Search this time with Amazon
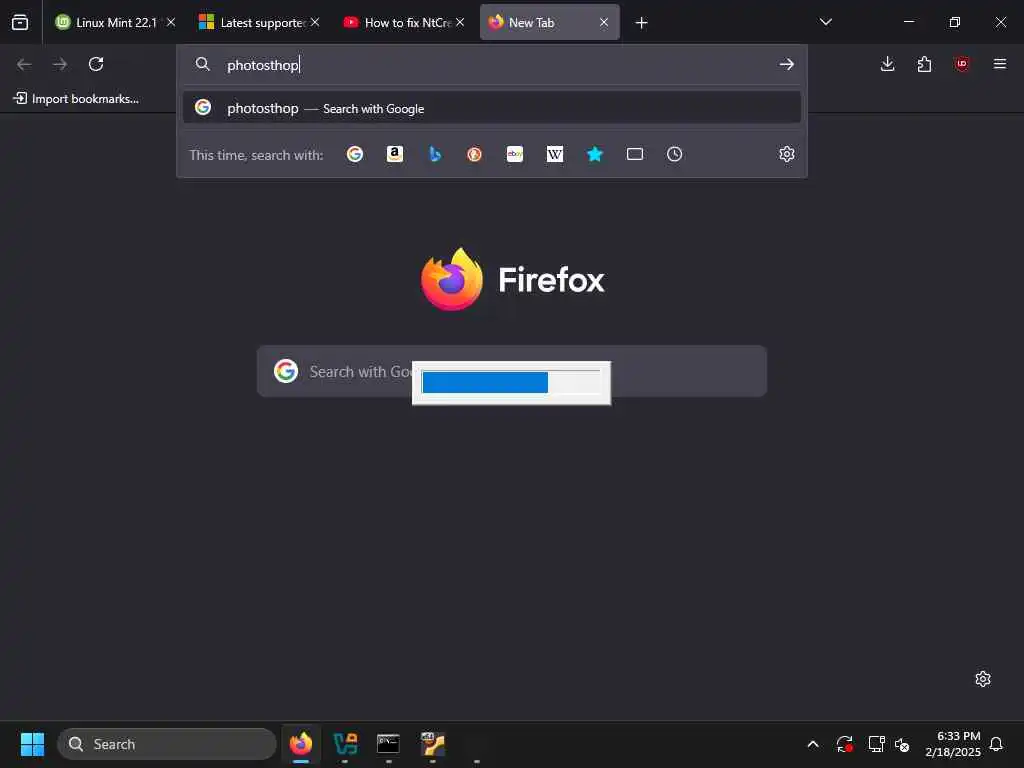This screenshot has width=1024, height=768. pos(394,154)
